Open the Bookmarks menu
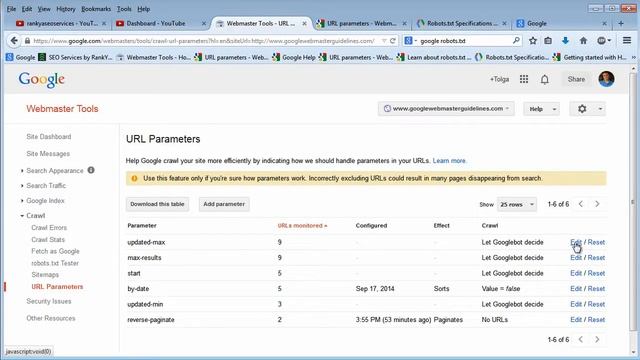The image size is (640, 360). (x=96, y=9)
